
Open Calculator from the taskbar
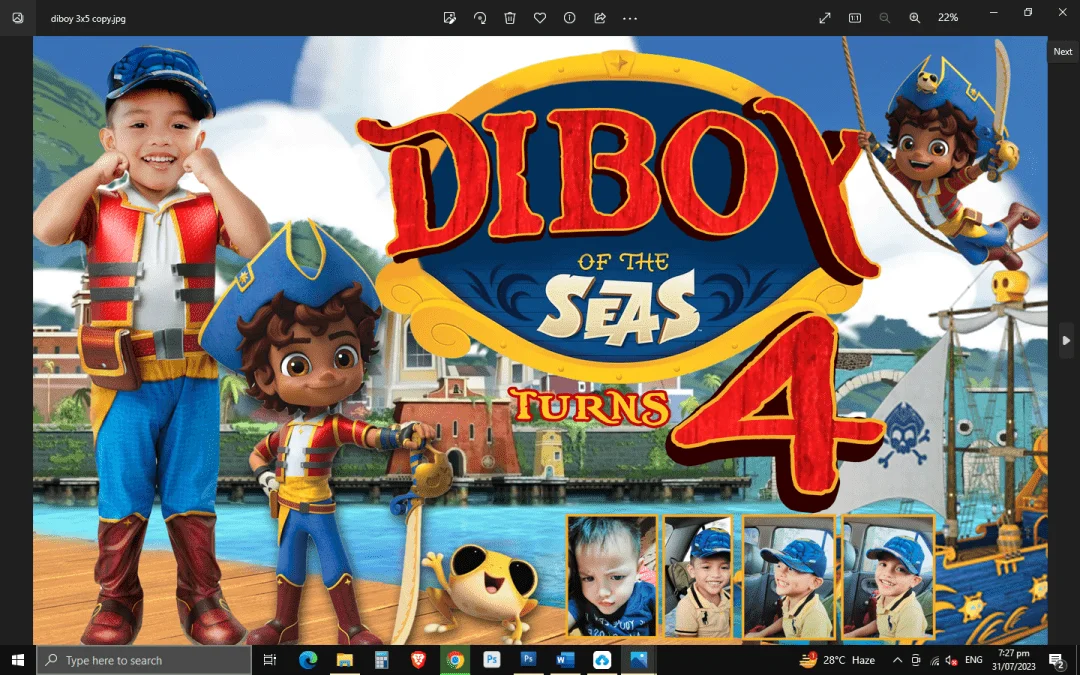pyautogui.click(x=382, y=660)
